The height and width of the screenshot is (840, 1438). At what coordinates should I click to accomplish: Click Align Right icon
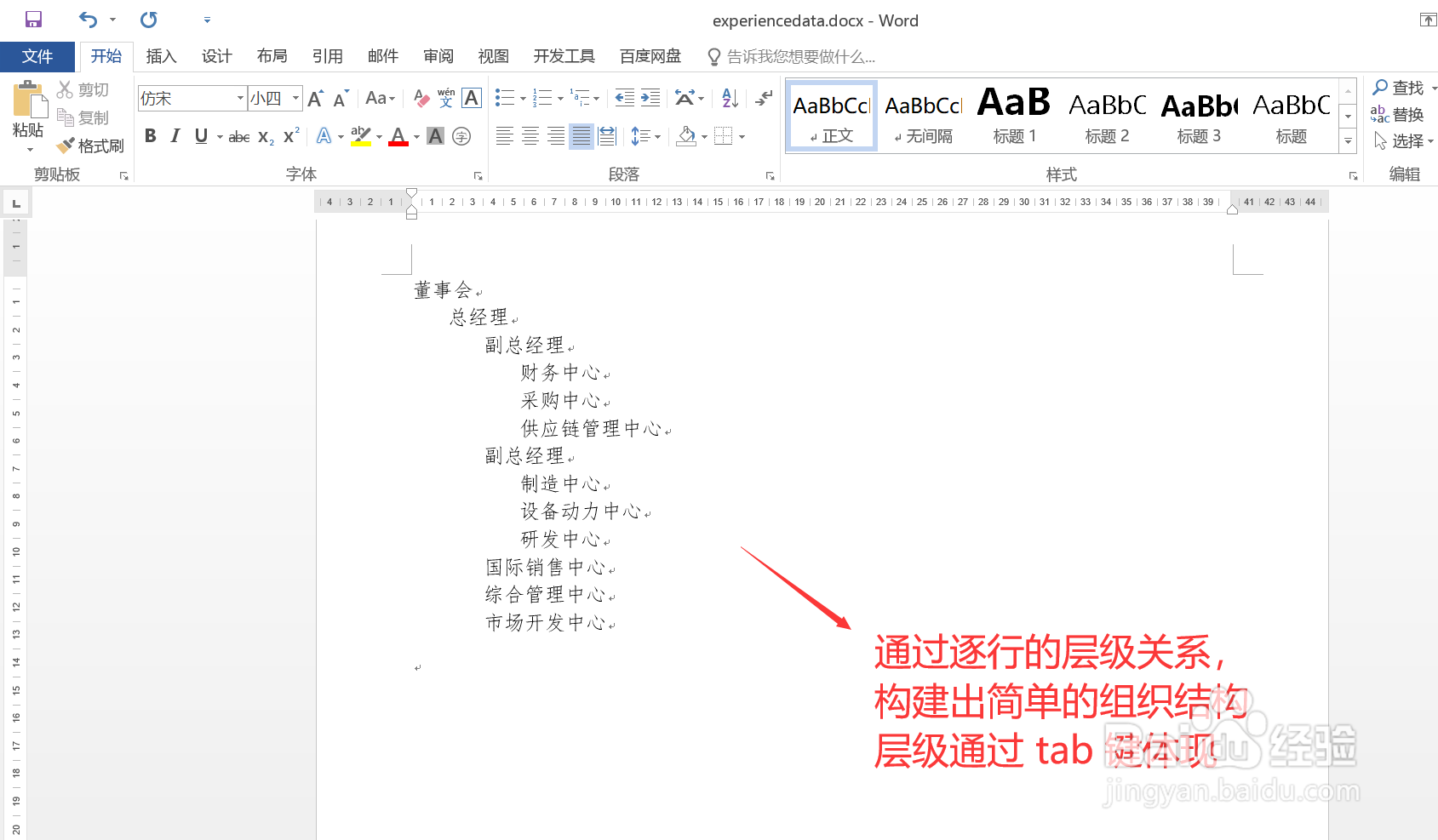pyautogui.click(x=555, y=136)
